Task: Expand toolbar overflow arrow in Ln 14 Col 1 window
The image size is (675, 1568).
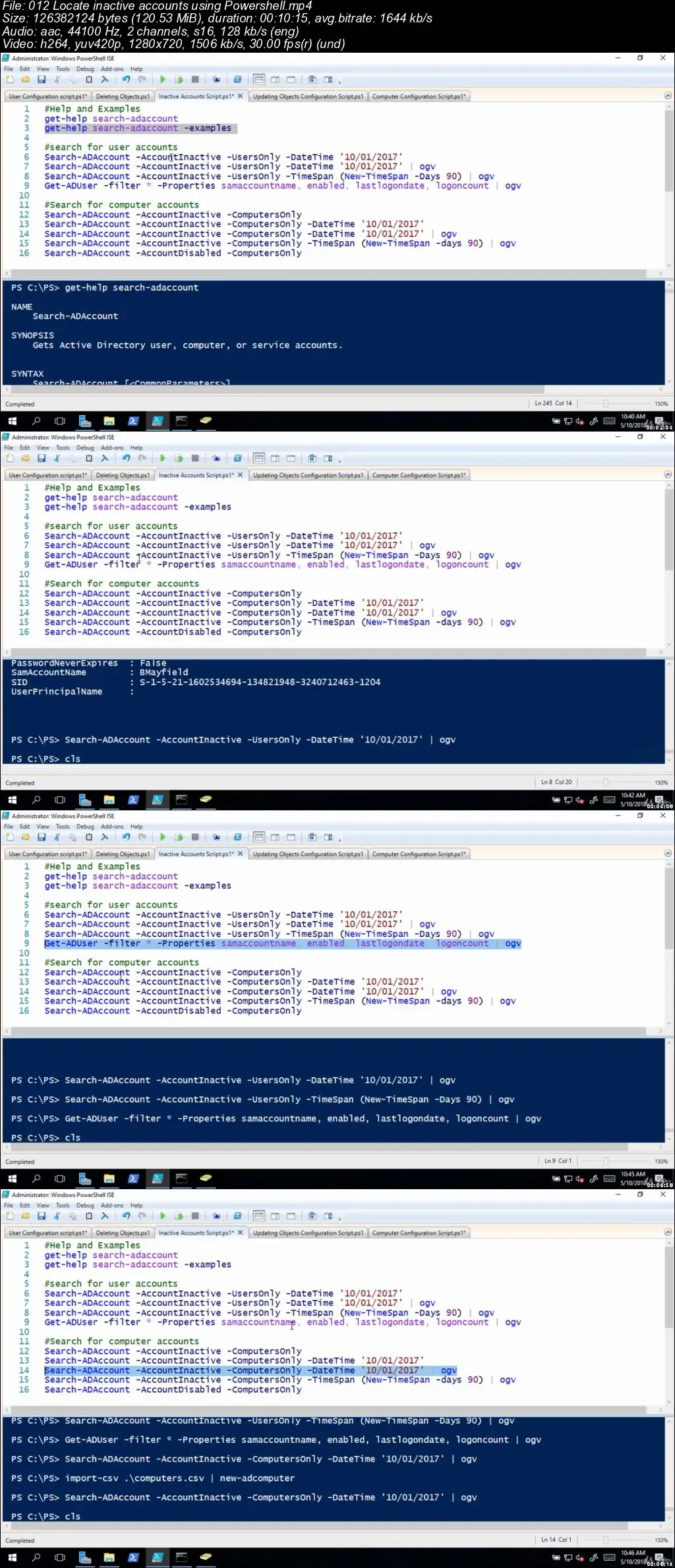Action: click(340, 1218)
